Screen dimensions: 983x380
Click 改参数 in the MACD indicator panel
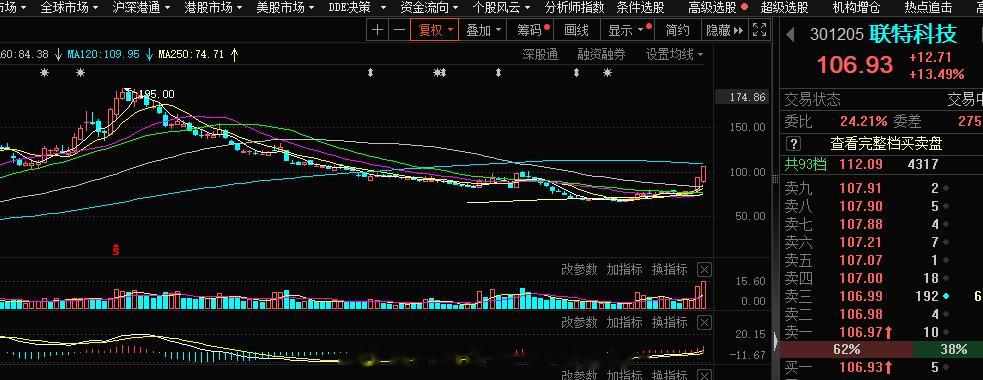(579, 323)
